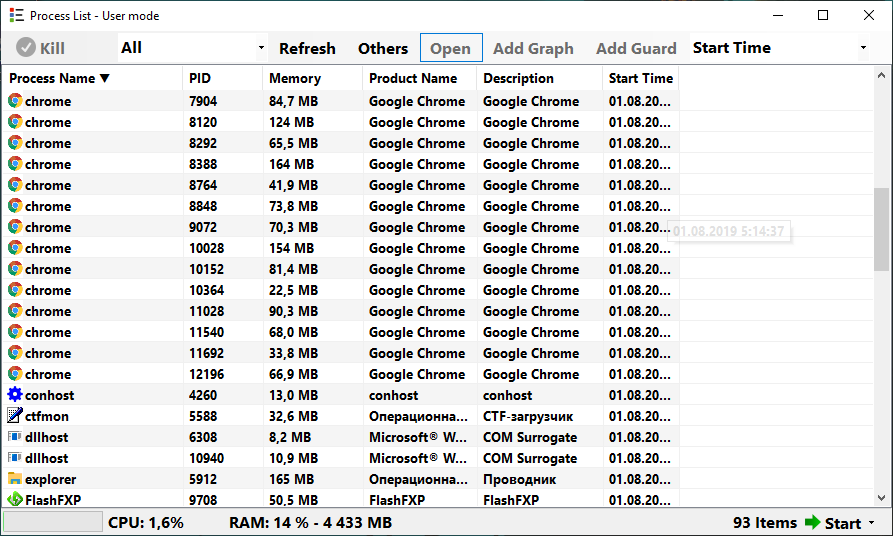Click Chrome icon of PID 8764 row
The image size is (893, 536).
click(15, 185)
